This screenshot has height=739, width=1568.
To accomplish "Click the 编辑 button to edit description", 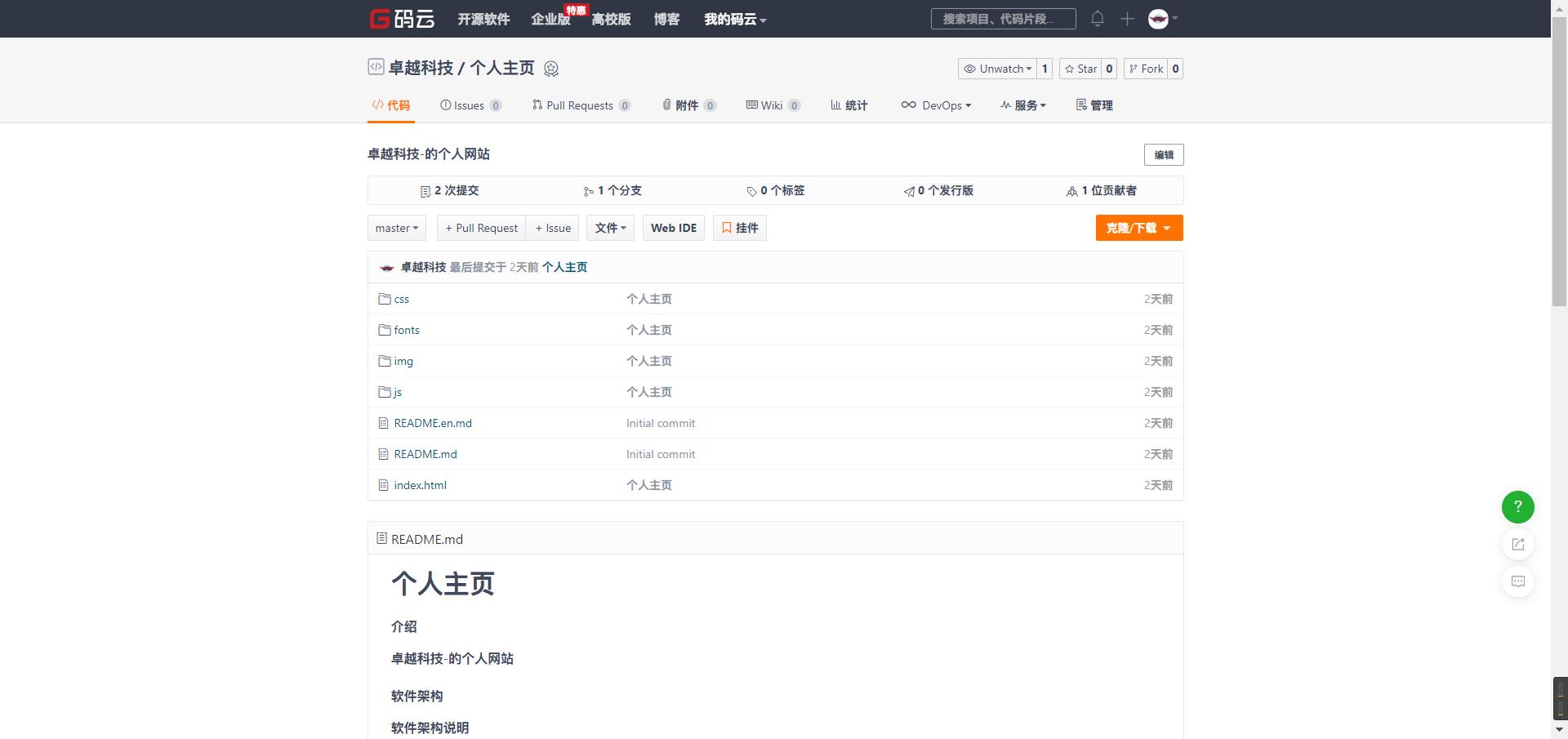I will 1163,154.
